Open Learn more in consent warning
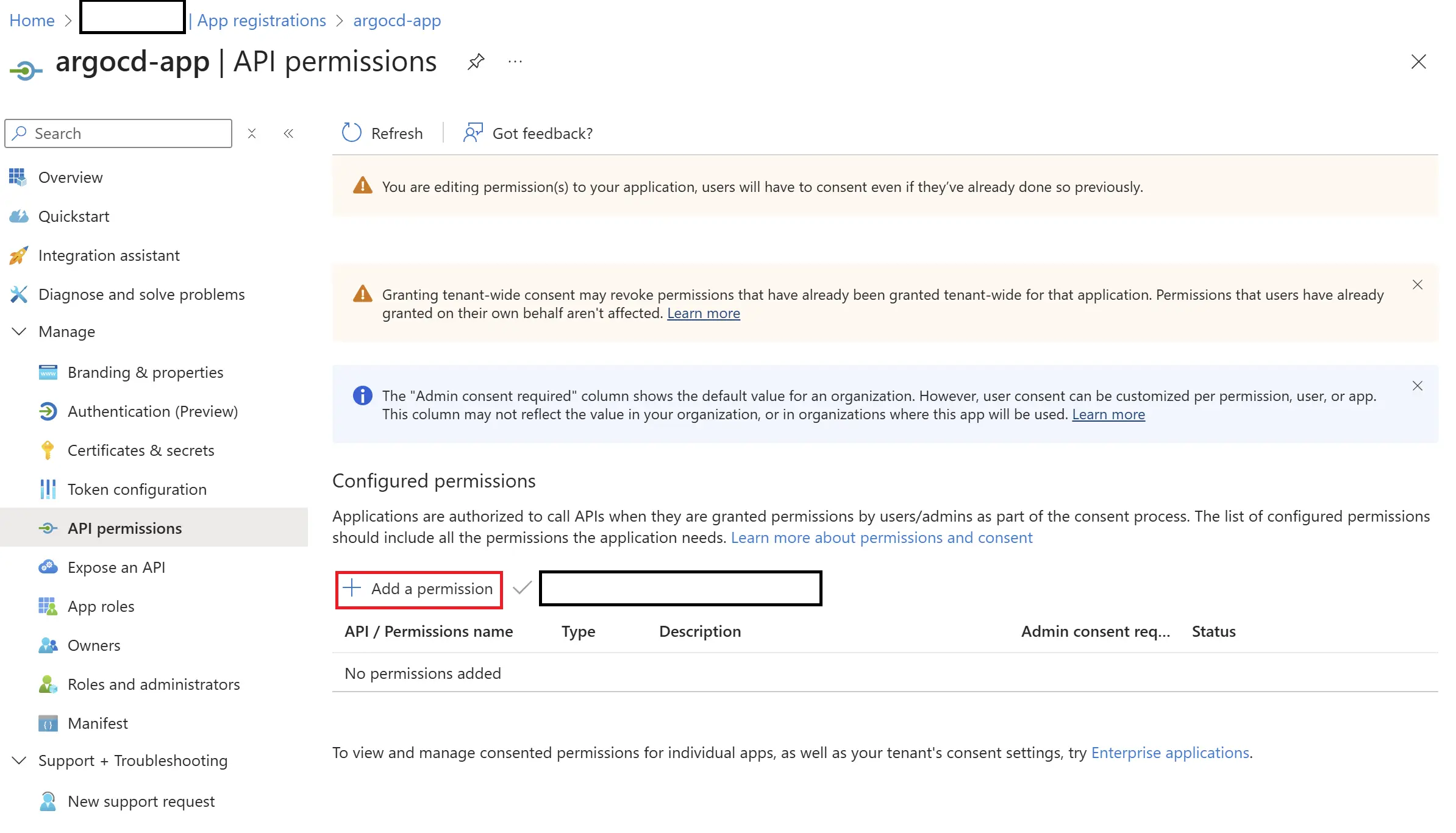 pyautogui.click(x=704, y=313)
